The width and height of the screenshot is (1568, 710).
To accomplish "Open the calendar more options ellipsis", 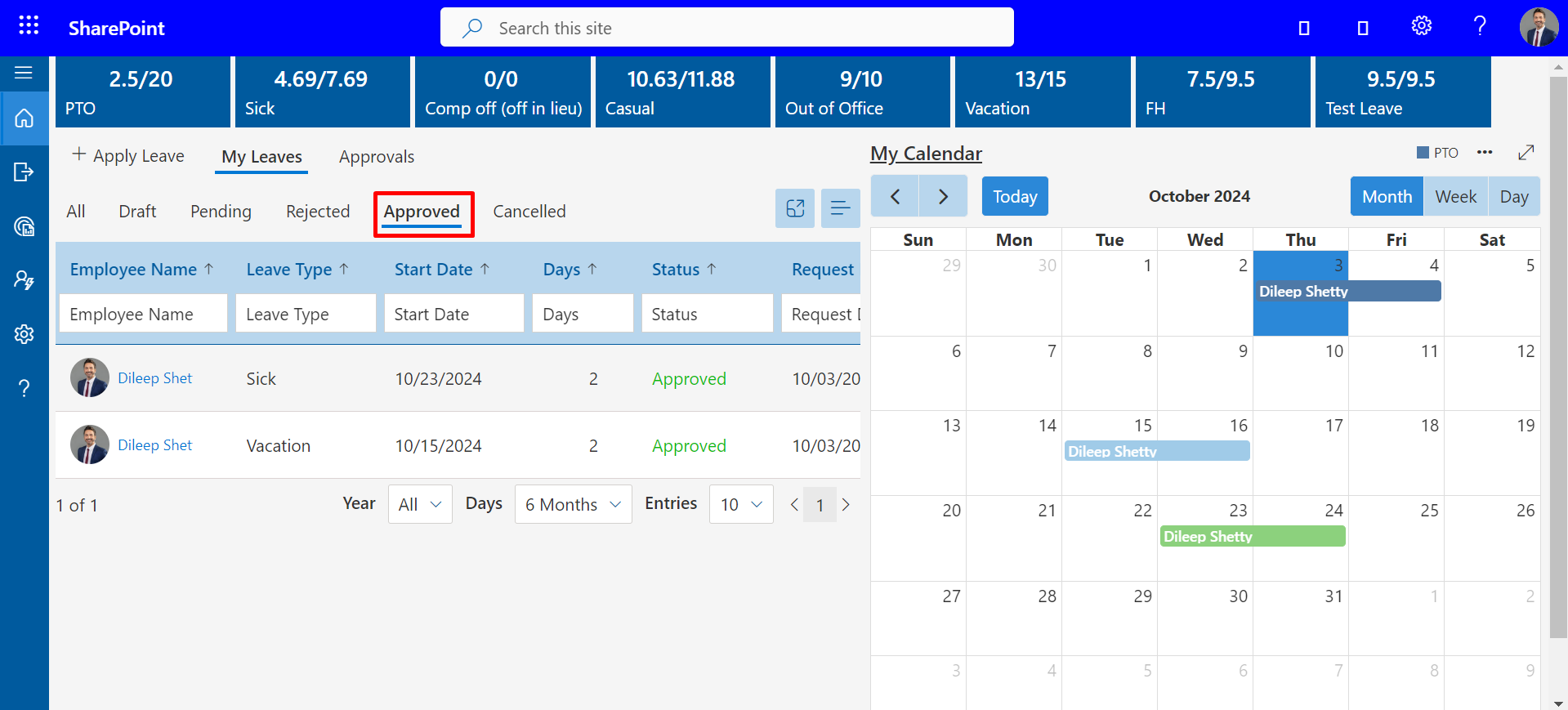I will [1485, 153].
